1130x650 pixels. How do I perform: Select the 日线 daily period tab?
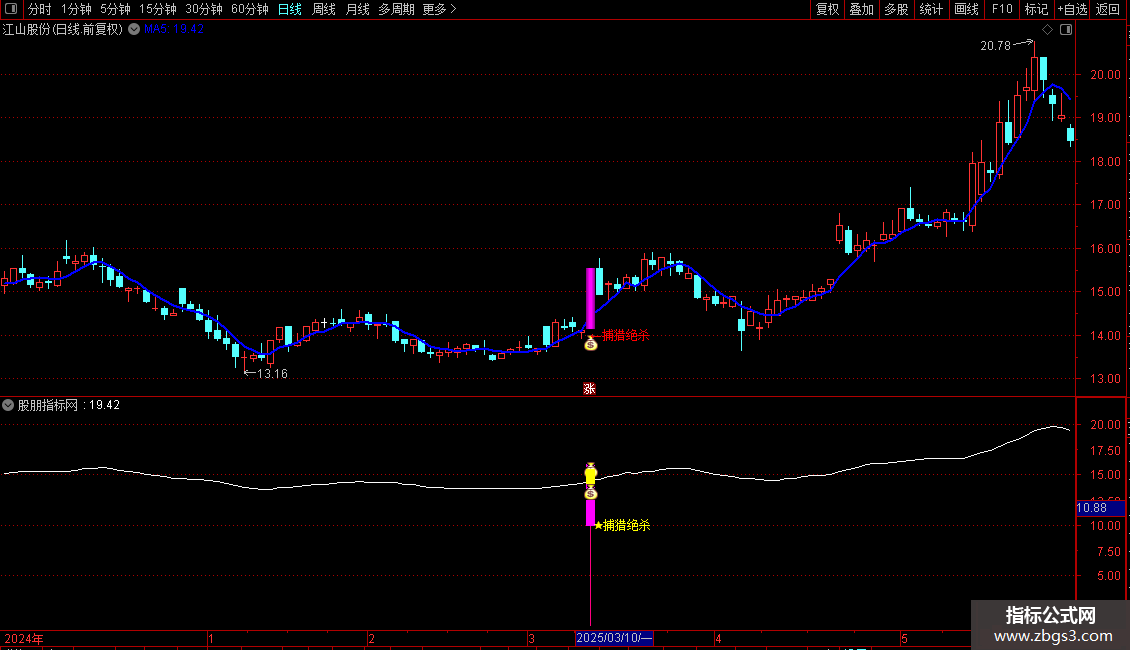290,9
